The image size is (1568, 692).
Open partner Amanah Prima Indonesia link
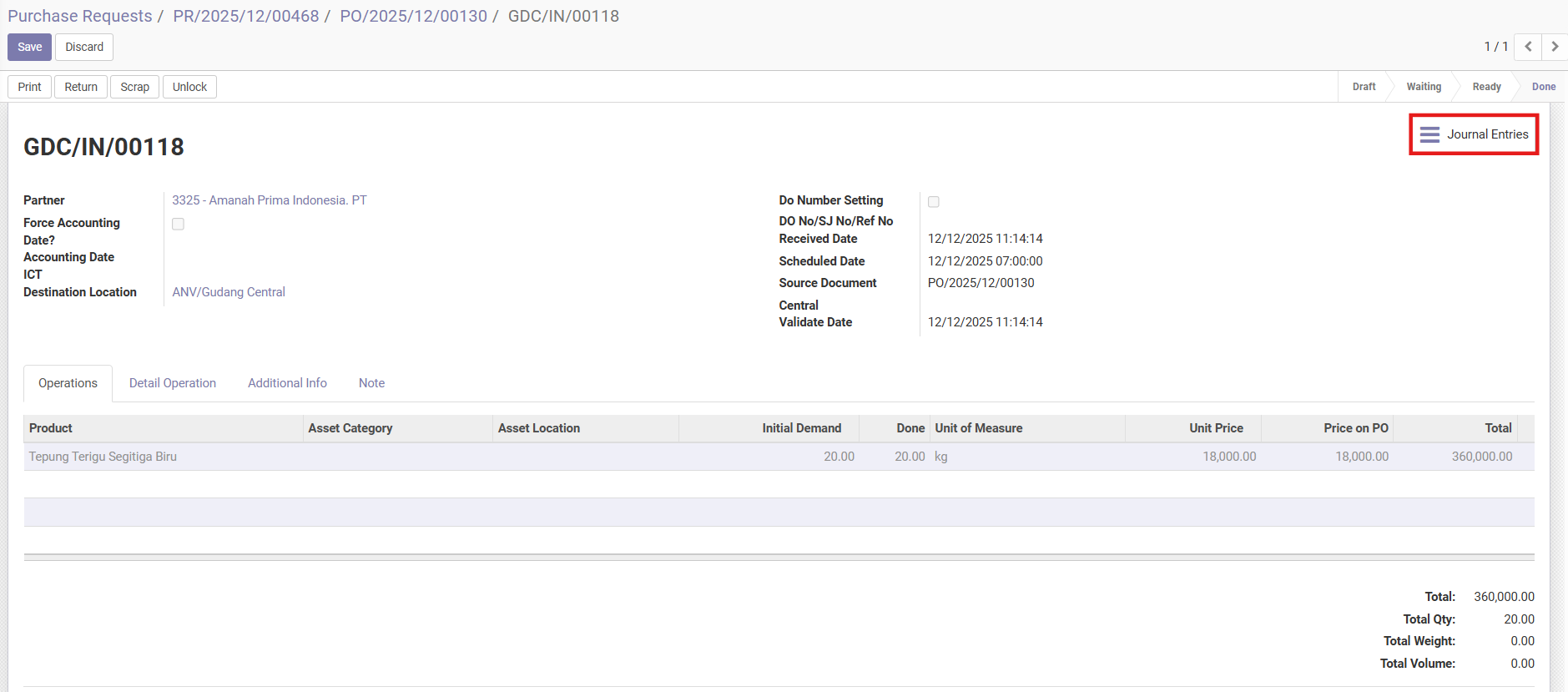269,200
